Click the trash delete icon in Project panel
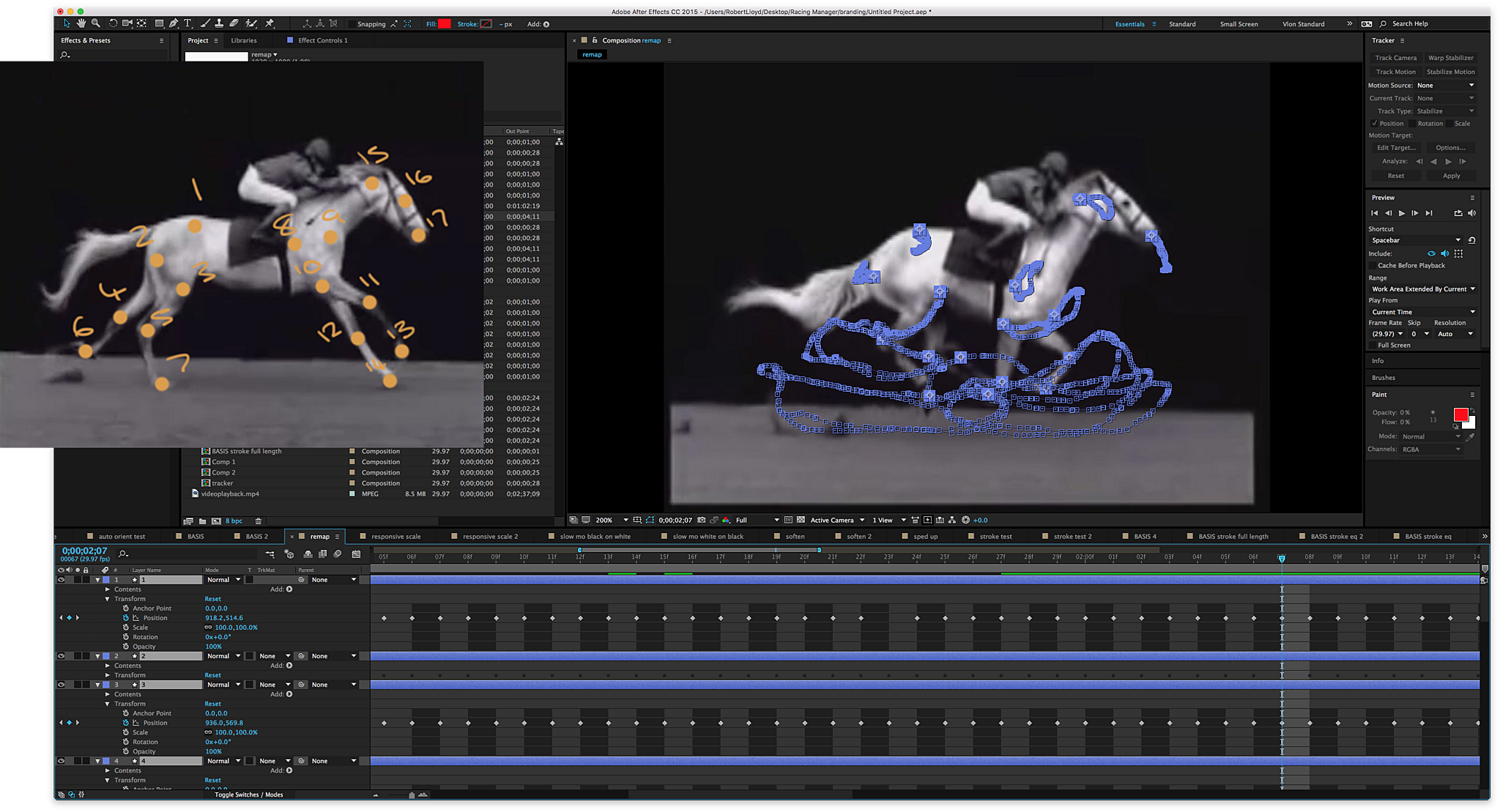Viewport: 1500px width, 812px height. tap(258, 521)
